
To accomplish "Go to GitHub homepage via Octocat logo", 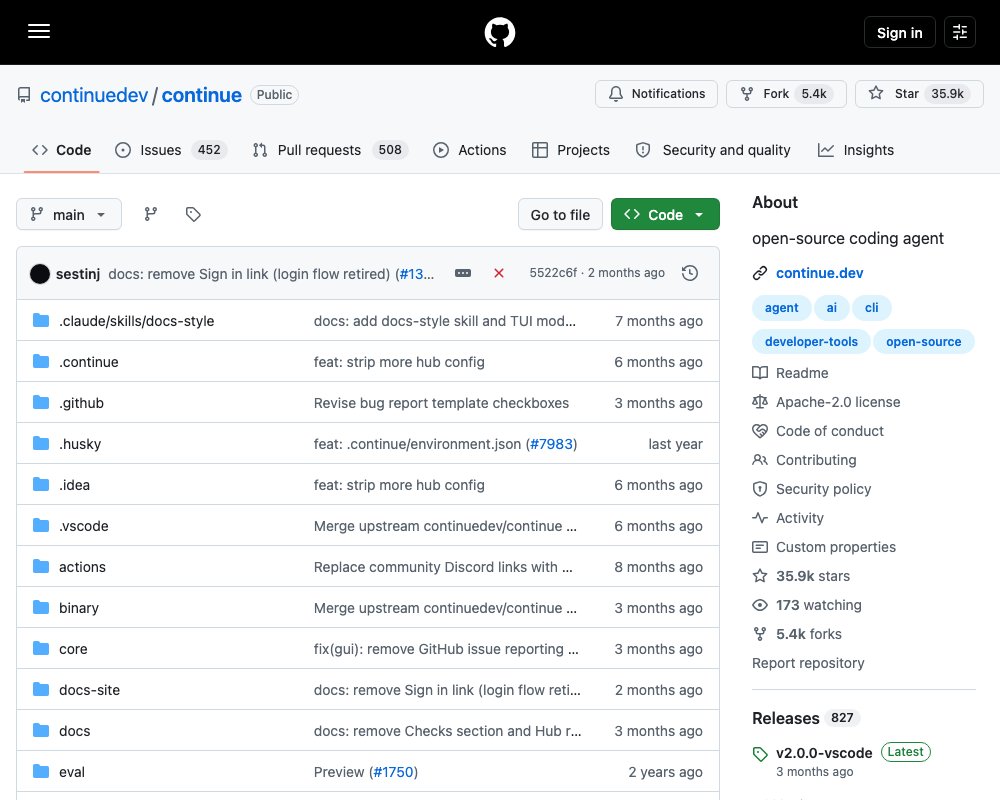I will tap(500, 32).
